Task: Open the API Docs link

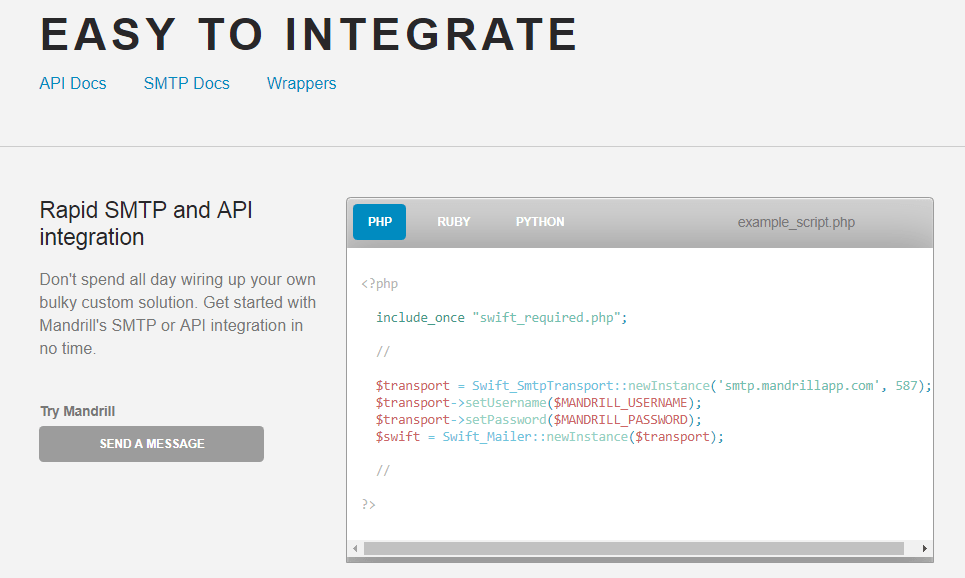Action: (73, 83)
